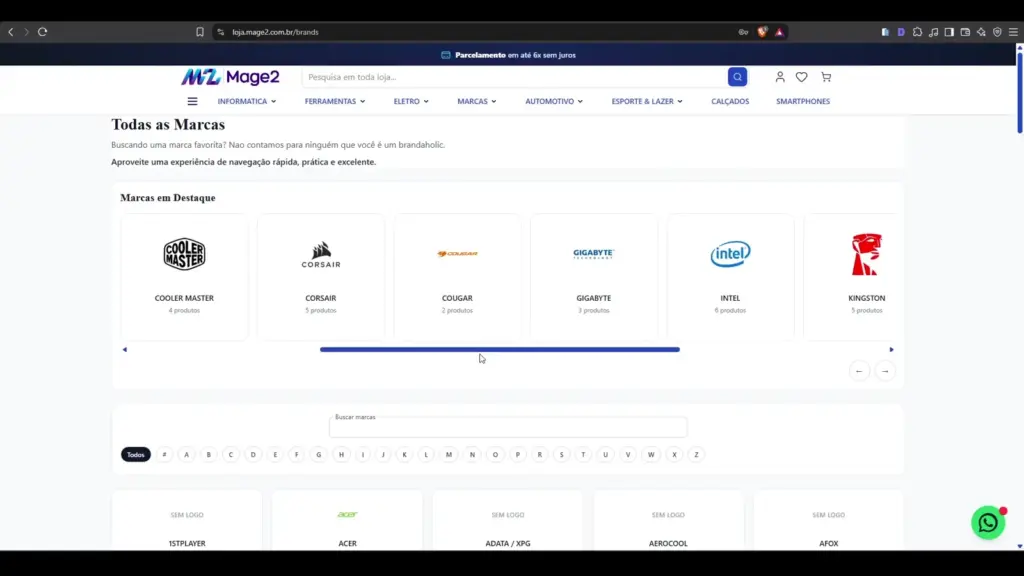Filter brands by letter B
The height and width of the screenshot is (576, 1024).
pyautogui.click(x=208, y=455)
